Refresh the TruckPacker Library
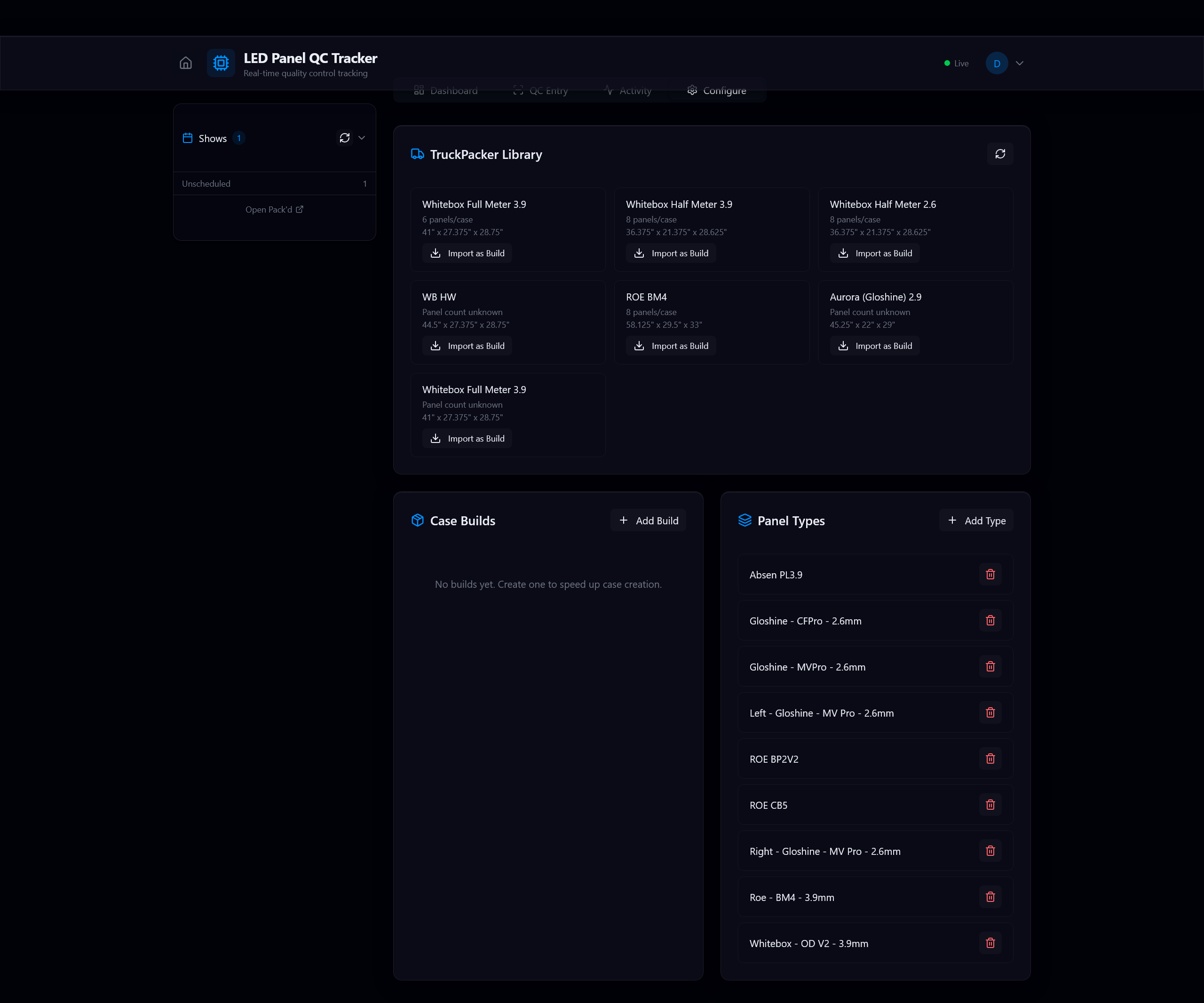This screenshot has height=1003, width=1204. point(1000,154)
